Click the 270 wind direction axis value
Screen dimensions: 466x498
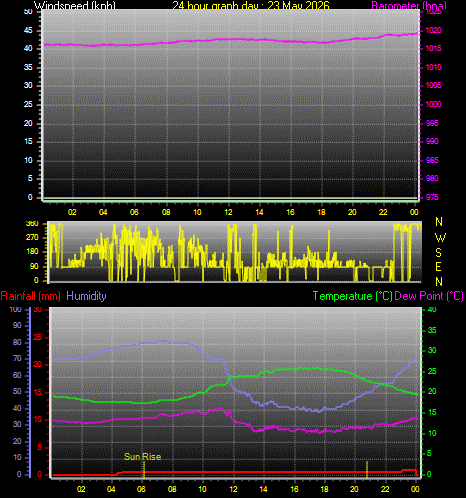coord(32,238)
